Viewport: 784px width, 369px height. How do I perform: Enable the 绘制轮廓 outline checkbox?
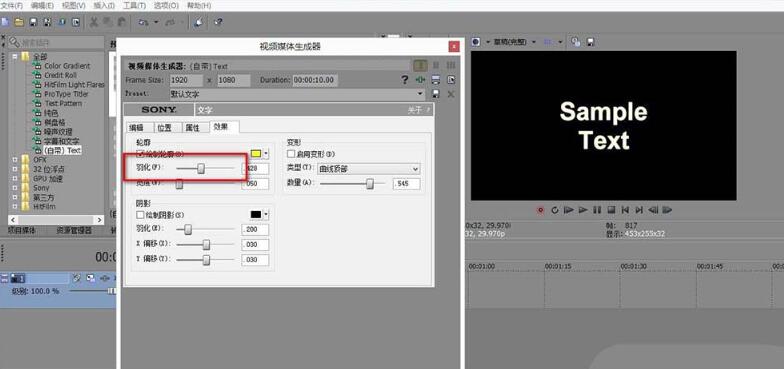(x=141, y=154)
